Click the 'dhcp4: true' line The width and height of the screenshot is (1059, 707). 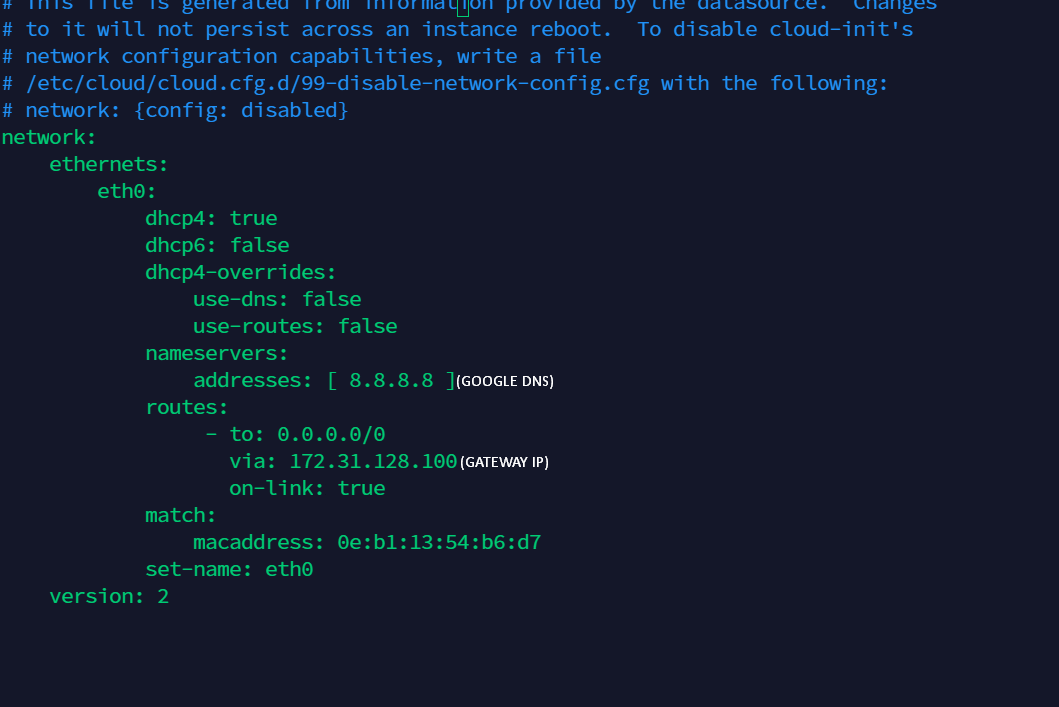pyautogui.click(x=211, y=218)
